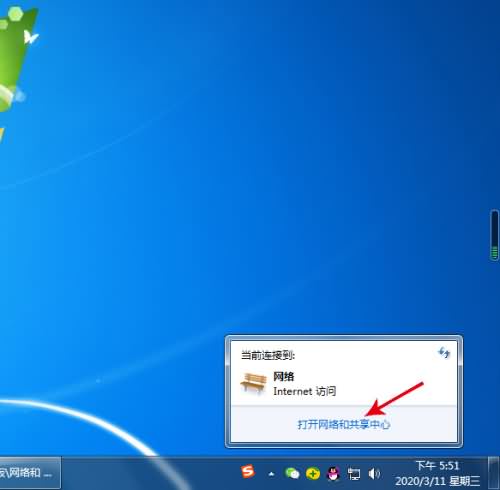500x490 pixels.
Task: Open 打开网络和共享中心 link
Action: click(344, 425)
